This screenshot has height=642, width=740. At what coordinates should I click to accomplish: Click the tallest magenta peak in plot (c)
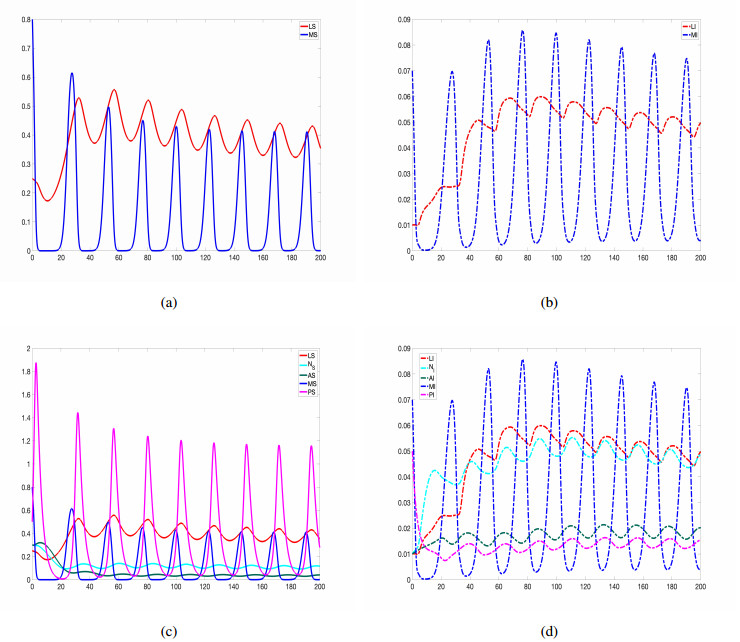37,364
